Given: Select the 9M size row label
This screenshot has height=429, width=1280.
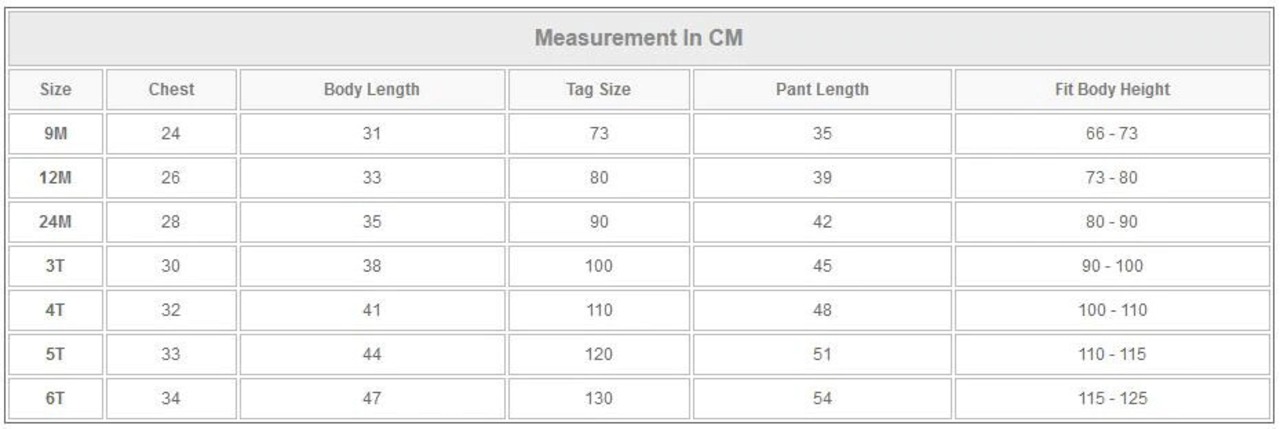Looking at the screenshot, I should [55, 133].
